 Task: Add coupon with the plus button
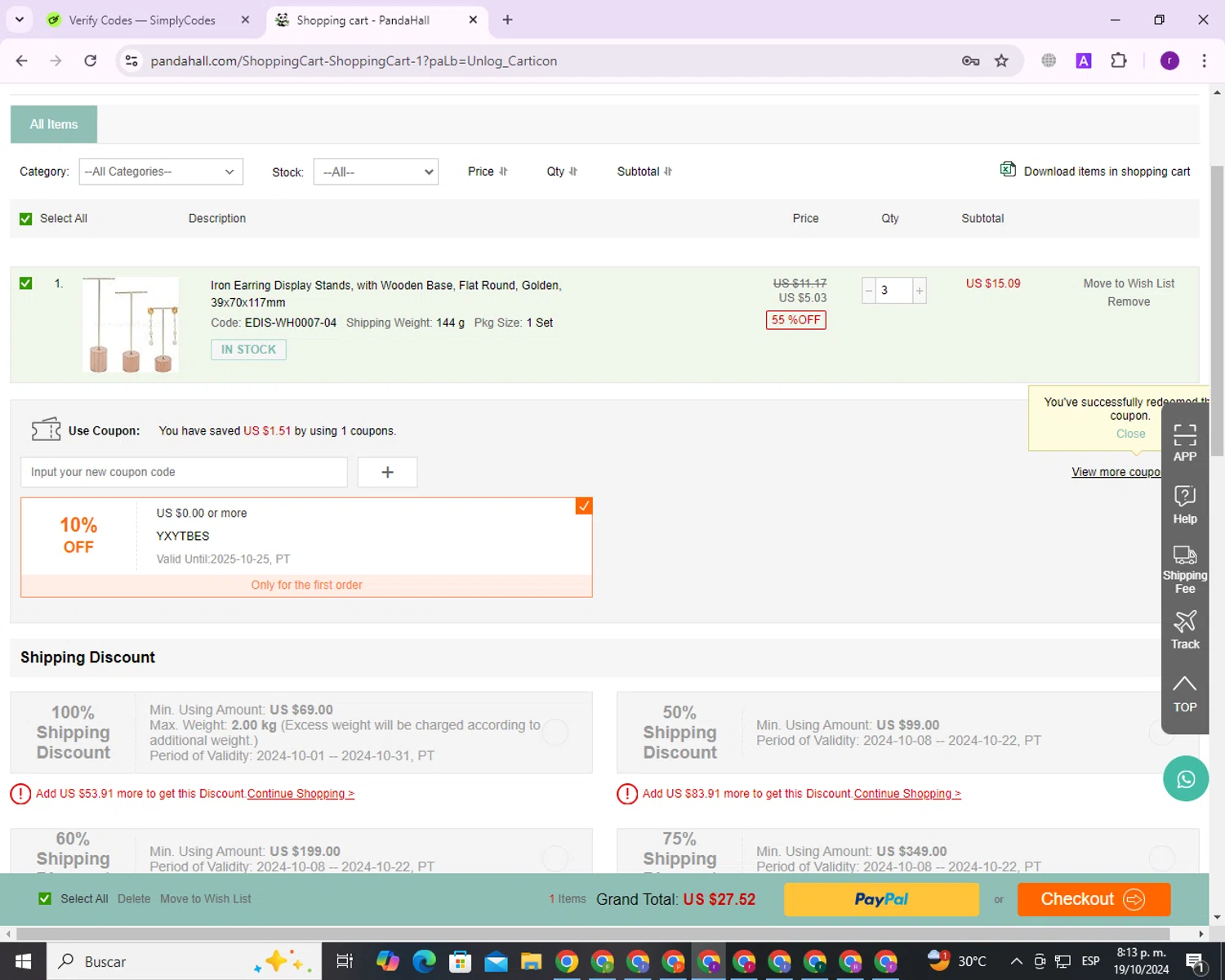point(387,472)
